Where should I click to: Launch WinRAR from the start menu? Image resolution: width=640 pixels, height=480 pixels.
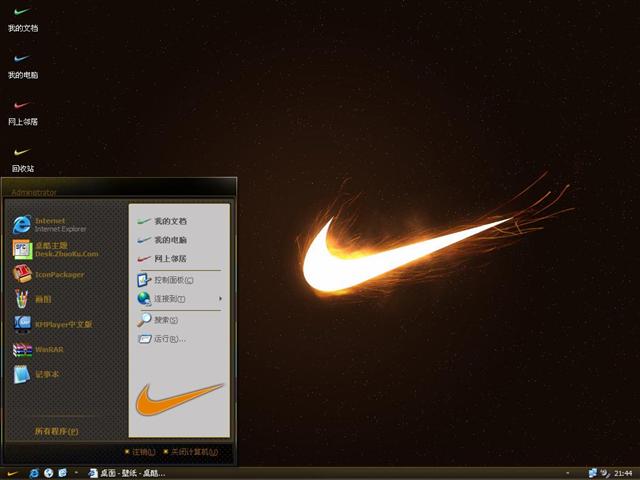point(38,349)
